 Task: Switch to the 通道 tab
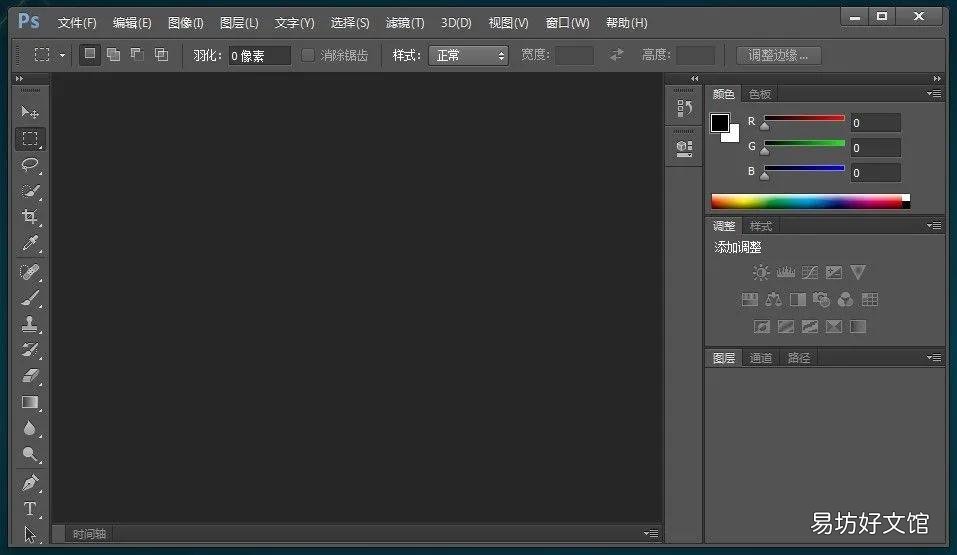[x=760, y=358]
